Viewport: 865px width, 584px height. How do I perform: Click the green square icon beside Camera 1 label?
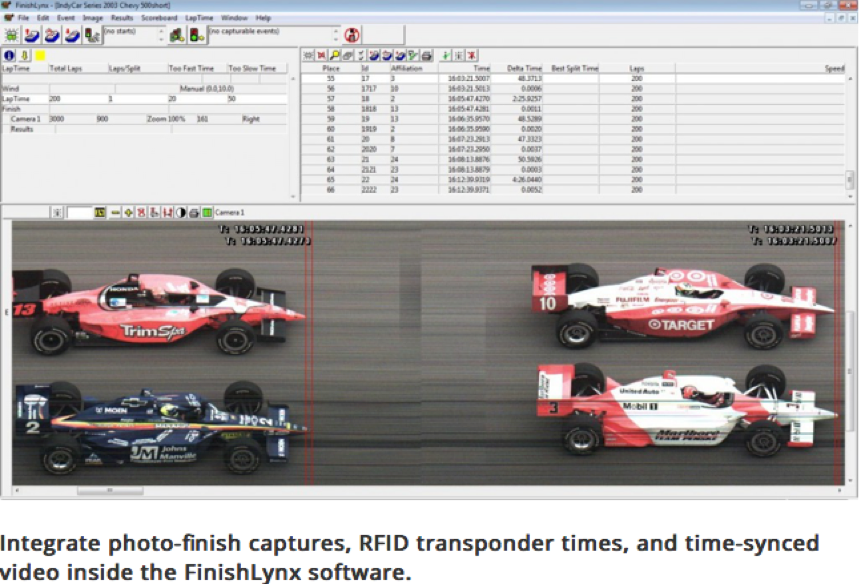coord(207,212)
